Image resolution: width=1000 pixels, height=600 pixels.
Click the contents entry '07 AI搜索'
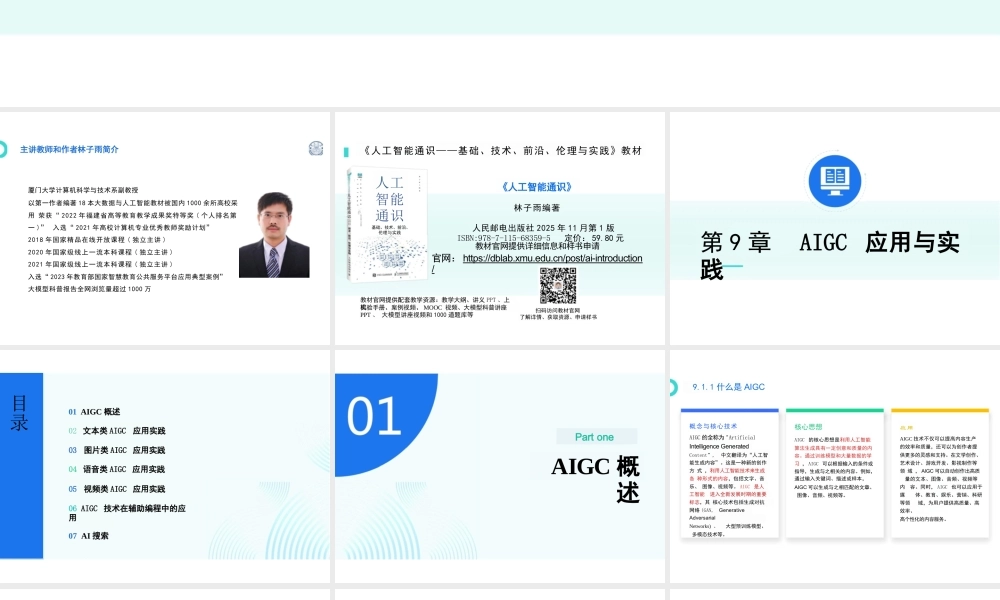tap(89, 536)
